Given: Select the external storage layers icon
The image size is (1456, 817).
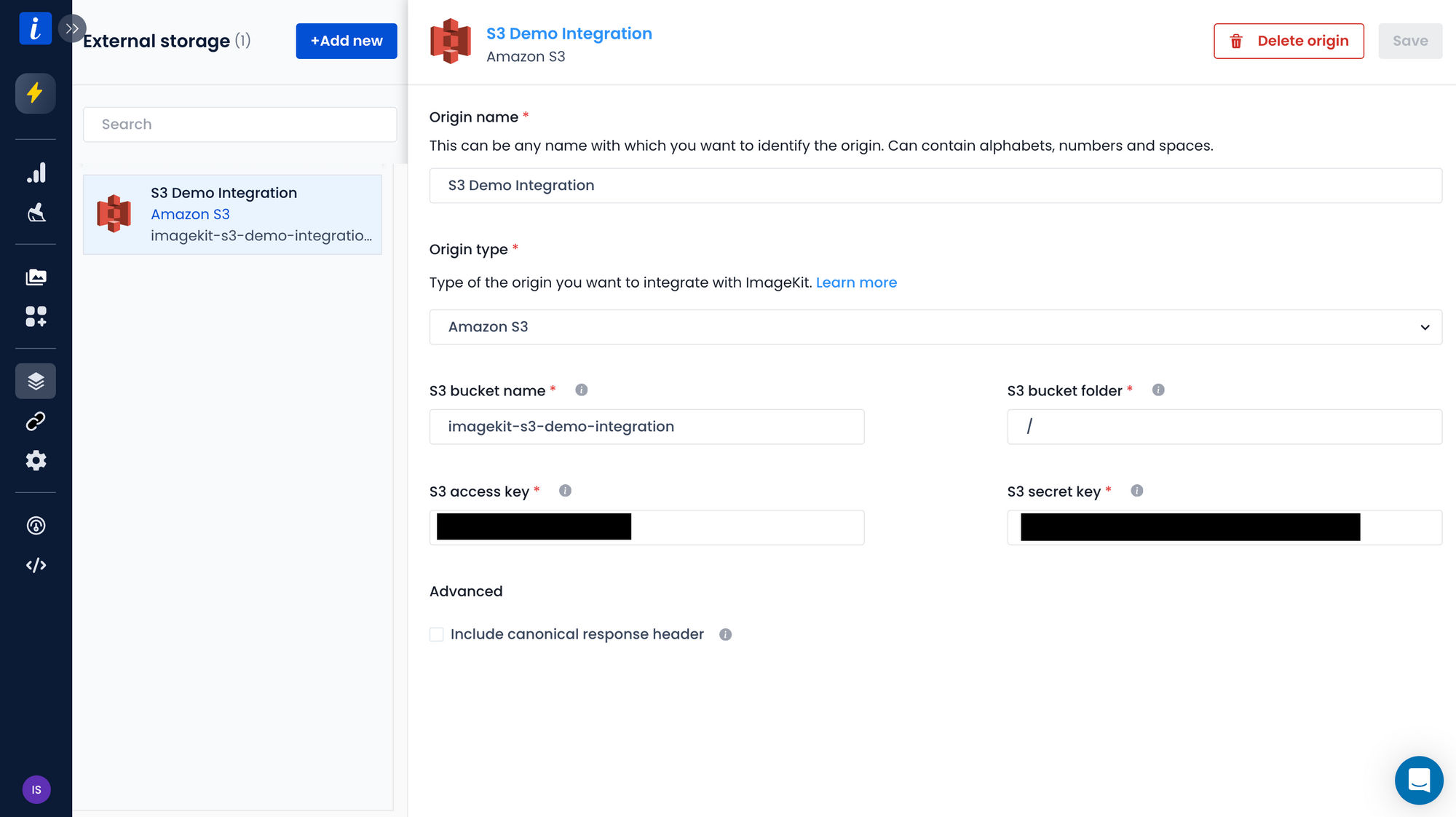Looking at the screenshot, I should click(36, 381).
